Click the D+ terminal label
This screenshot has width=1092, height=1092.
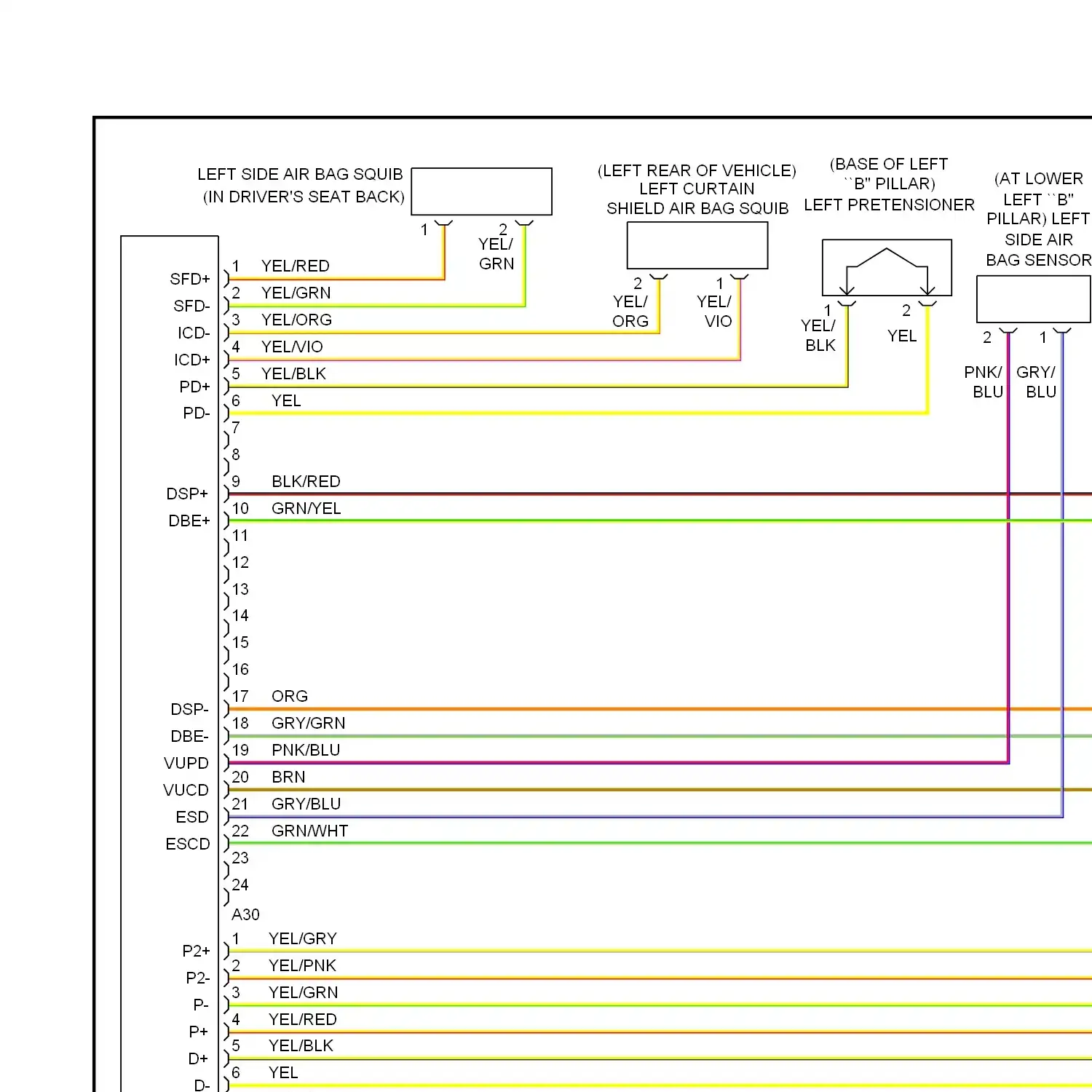(198, 1059)
